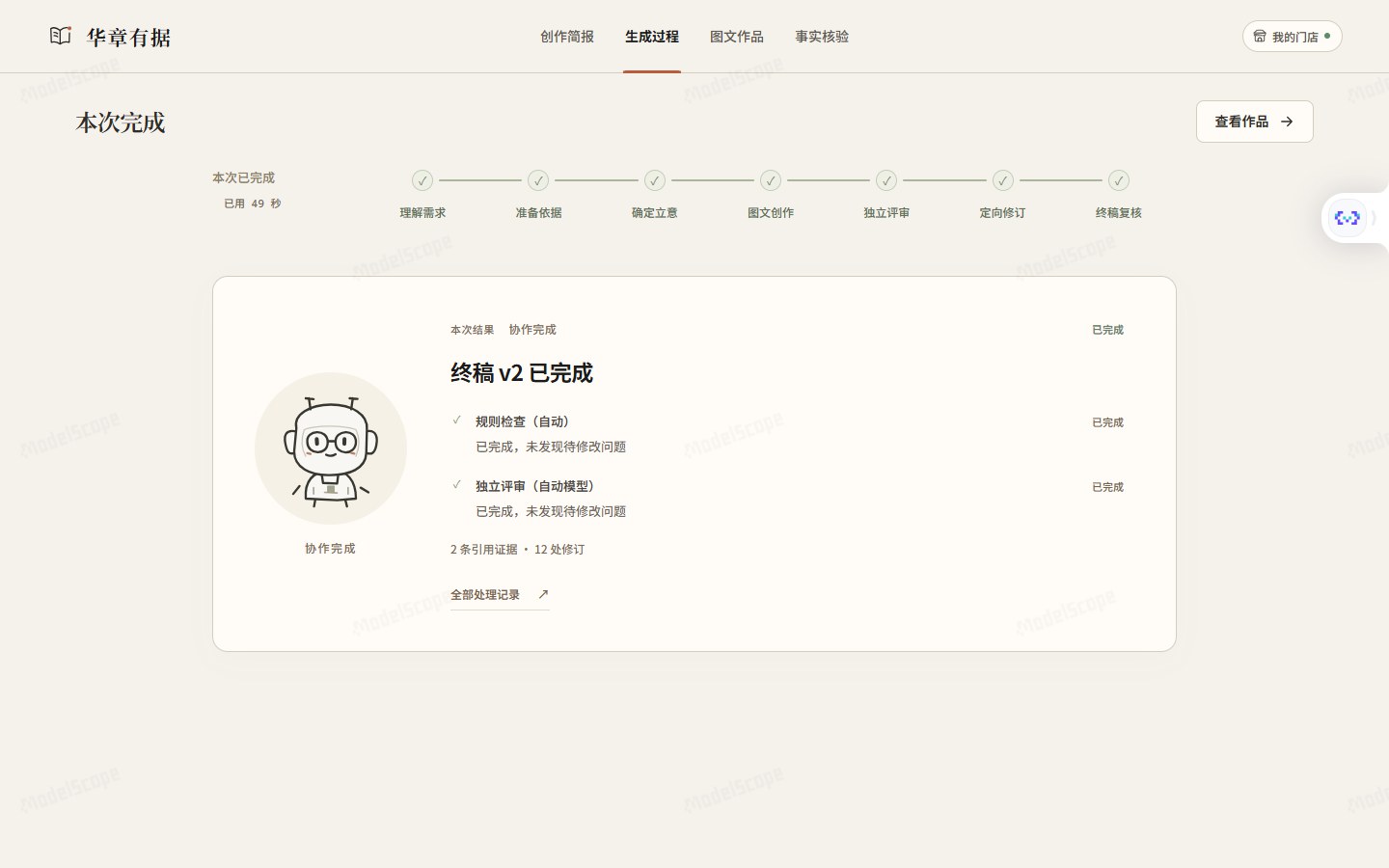The image size is (1389, 868).
Task: Select the 确定立意 step checkmark
Action: pyautogui.click(x=655, y=180)
